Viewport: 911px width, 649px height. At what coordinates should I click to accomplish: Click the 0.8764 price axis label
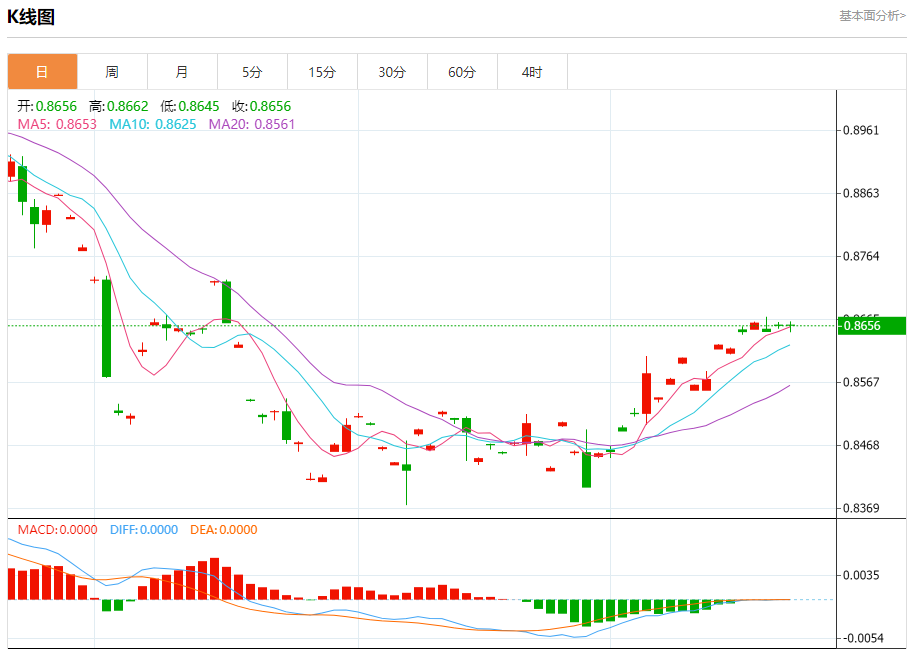(861, 256)
